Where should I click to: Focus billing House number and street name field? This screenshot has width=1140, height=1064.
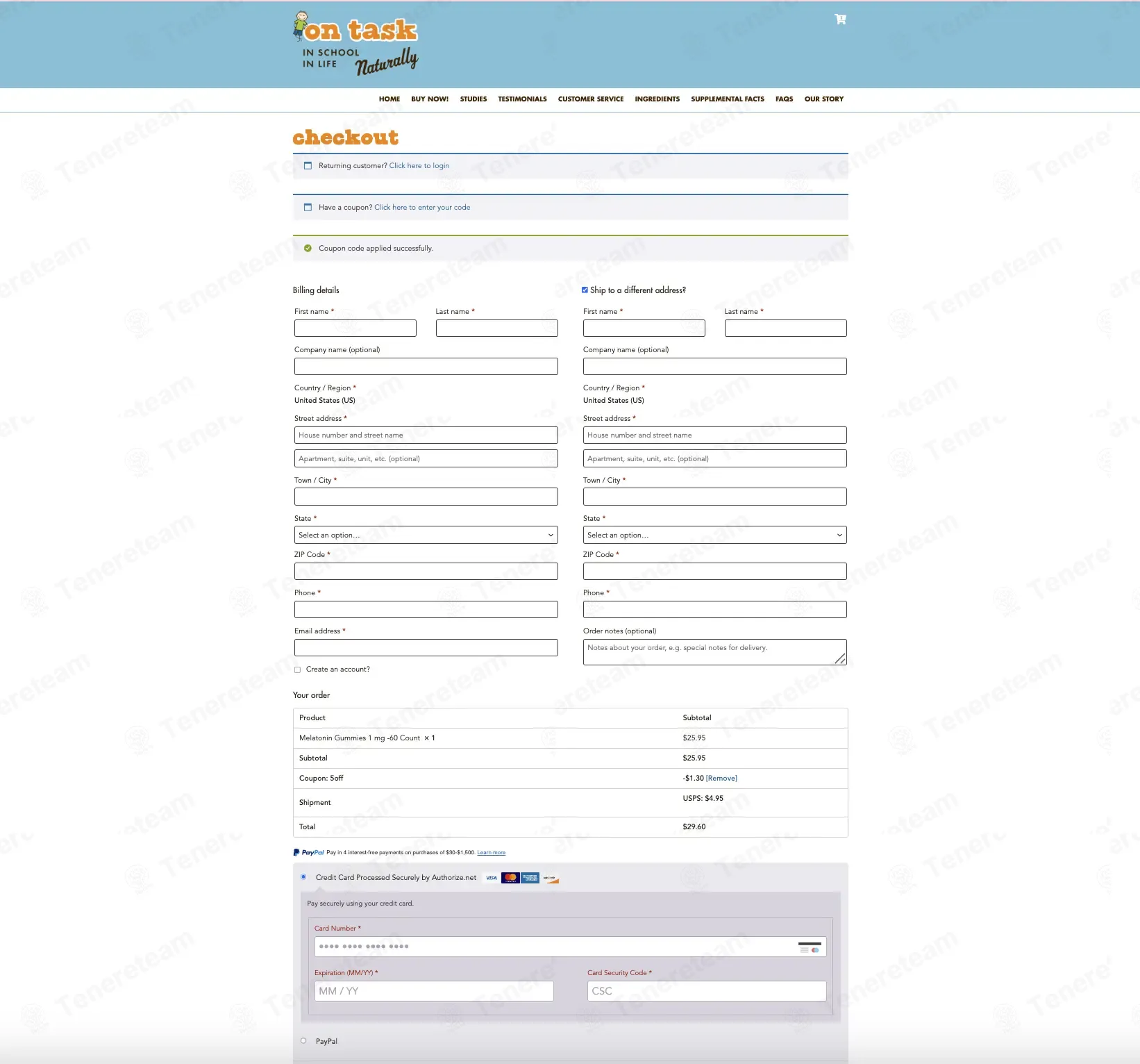coord(426,435)
